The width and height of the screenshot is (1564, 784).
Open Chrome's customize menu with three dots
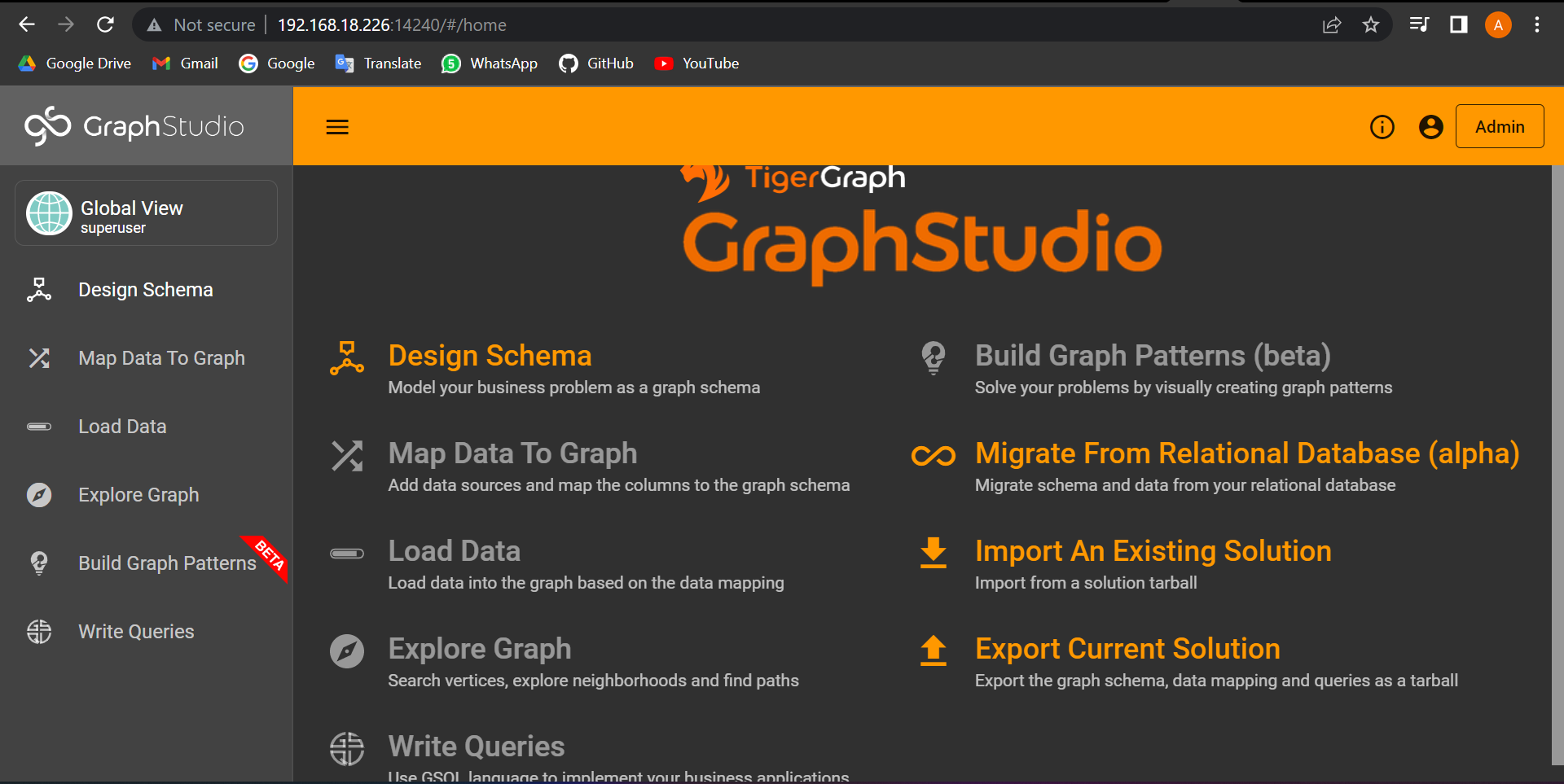click(1538, 24)
